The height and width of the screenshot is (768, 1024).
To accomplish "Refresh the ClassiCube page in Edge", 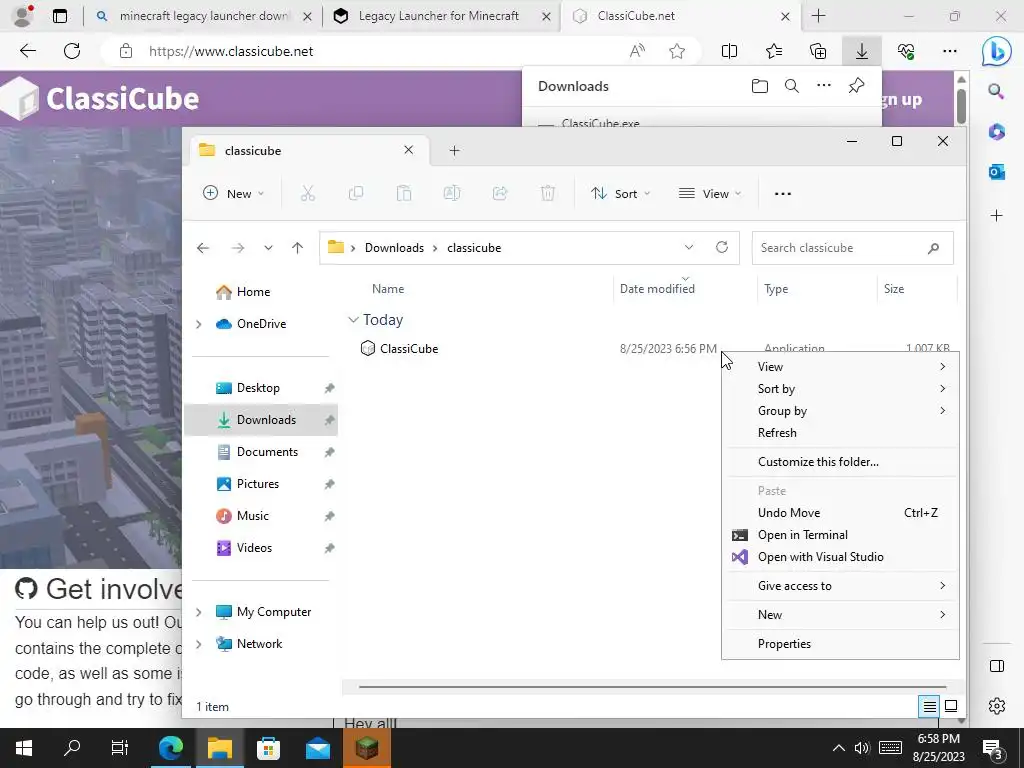I will tap(72, 51).
